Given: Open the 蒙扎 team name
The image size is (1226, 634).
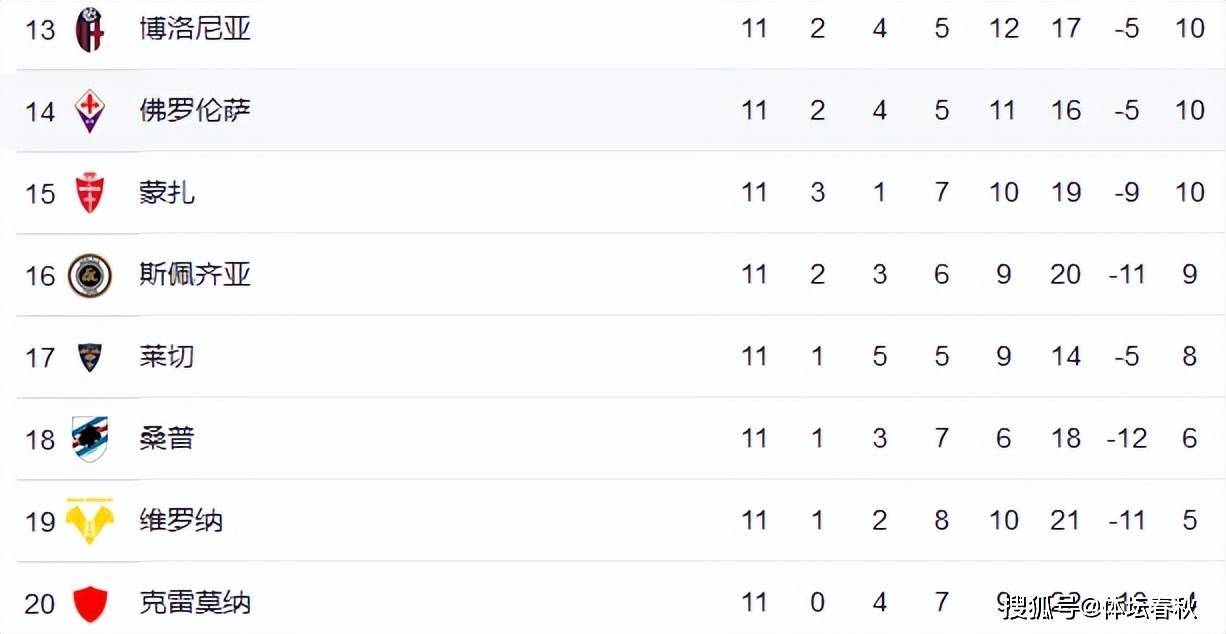Looking at the screenshot, I should click(167, 192).
